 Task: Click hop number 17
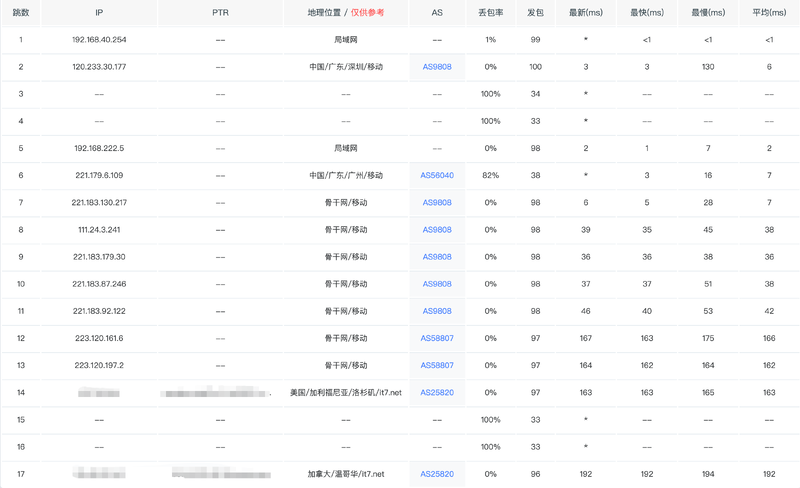(21, 474)
